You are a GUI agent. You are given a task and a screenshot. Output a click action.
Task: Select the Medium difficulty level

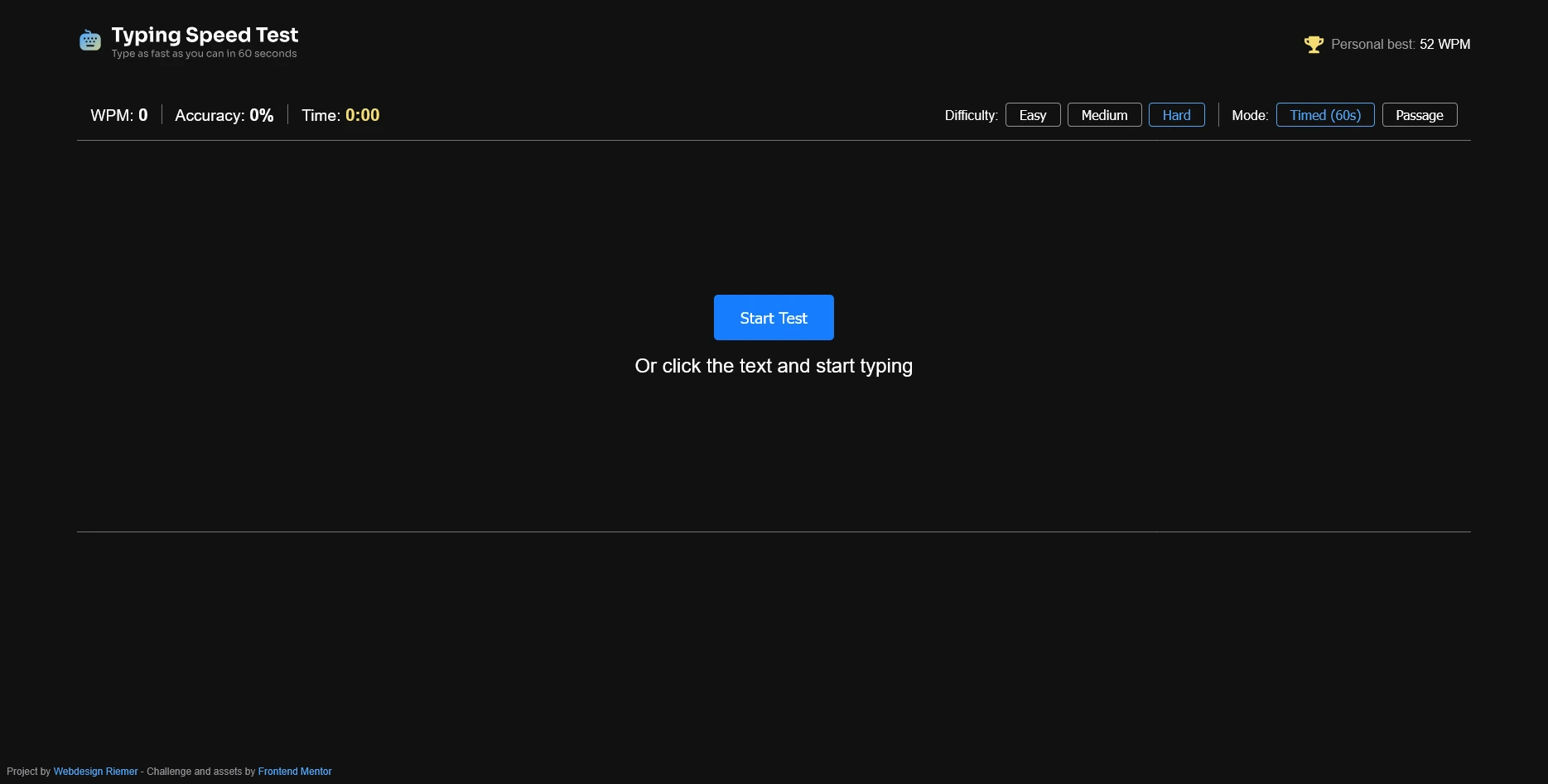[x=1104, y=114]
